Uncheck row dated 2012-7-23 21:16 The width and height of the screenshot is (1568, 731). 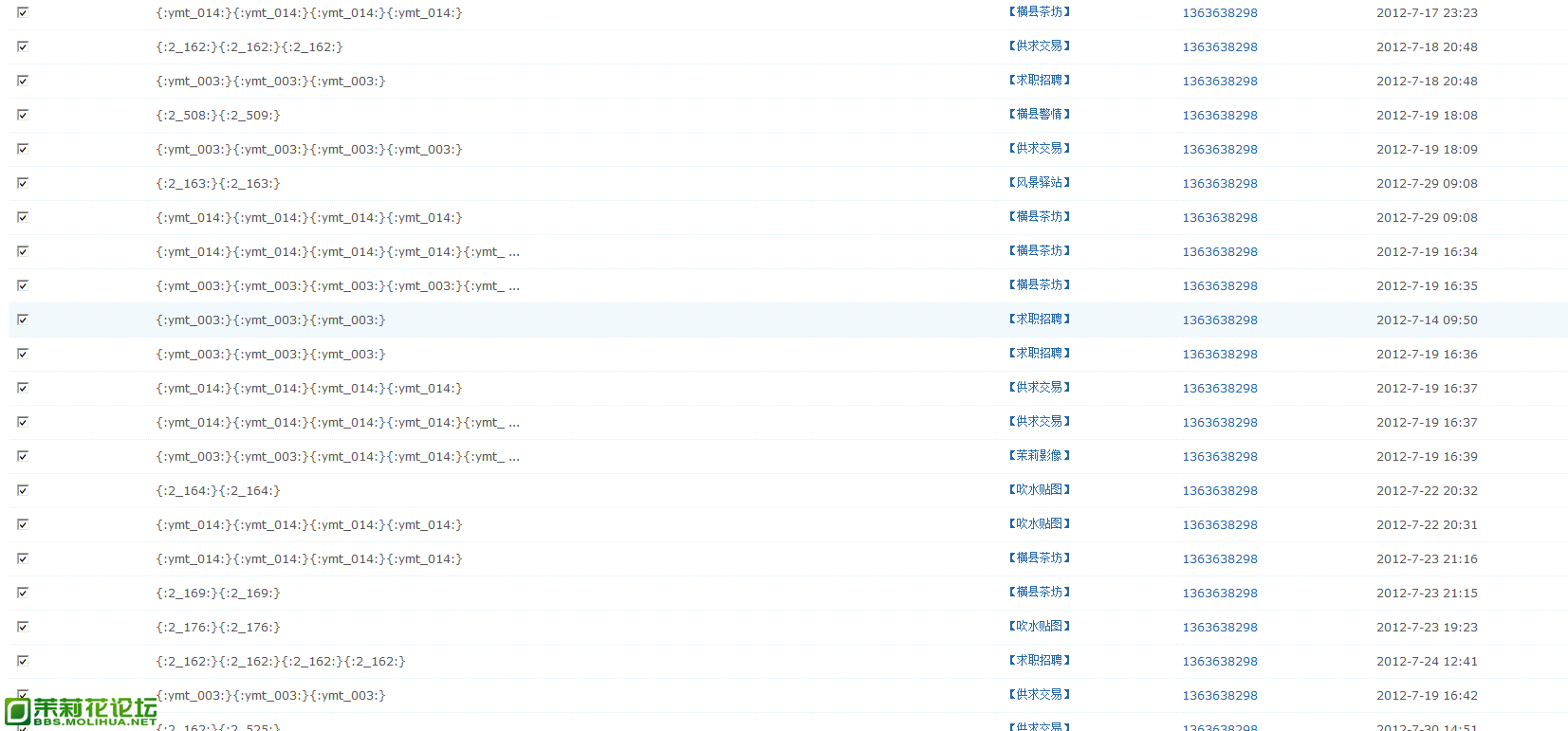(23, 558)
